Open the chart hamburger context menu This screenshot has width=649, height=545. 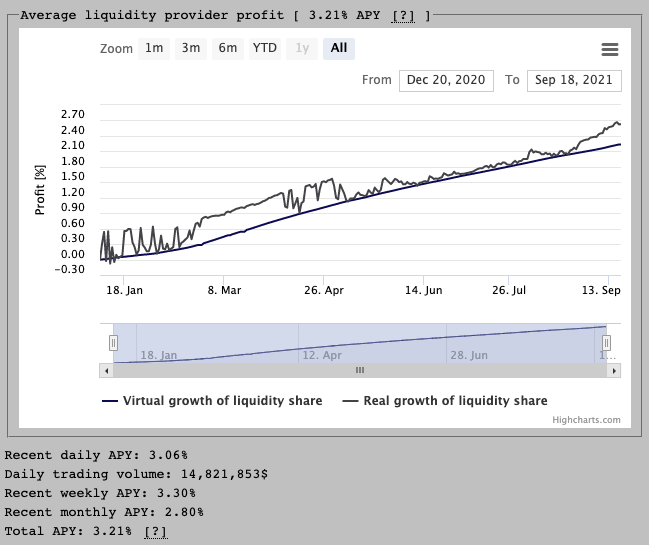pyautogui.click(x=609, y=49)
